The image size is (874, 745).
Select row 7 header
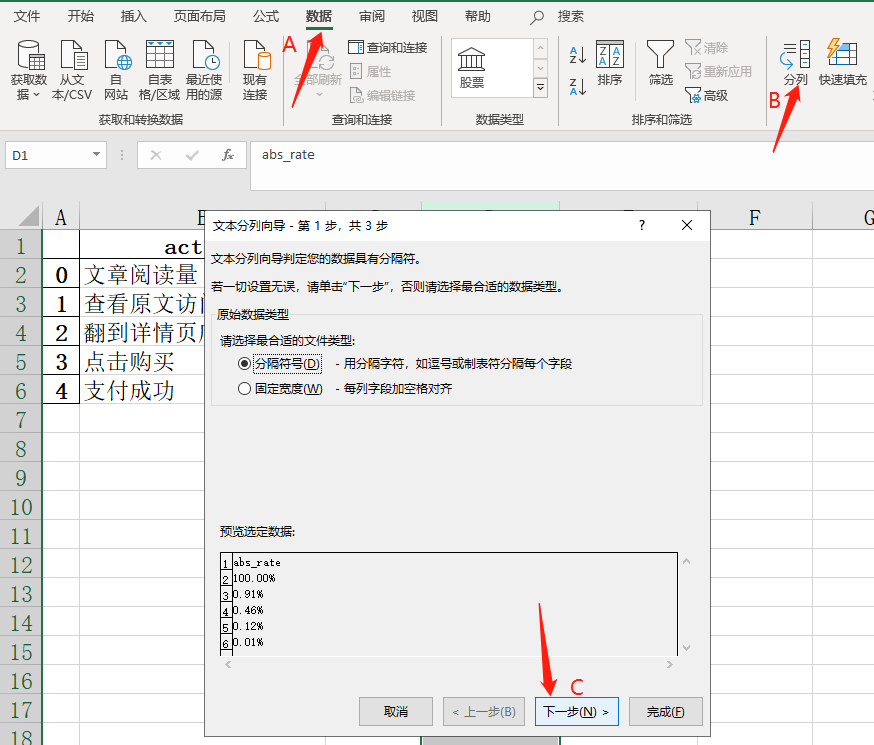(21, 420)
